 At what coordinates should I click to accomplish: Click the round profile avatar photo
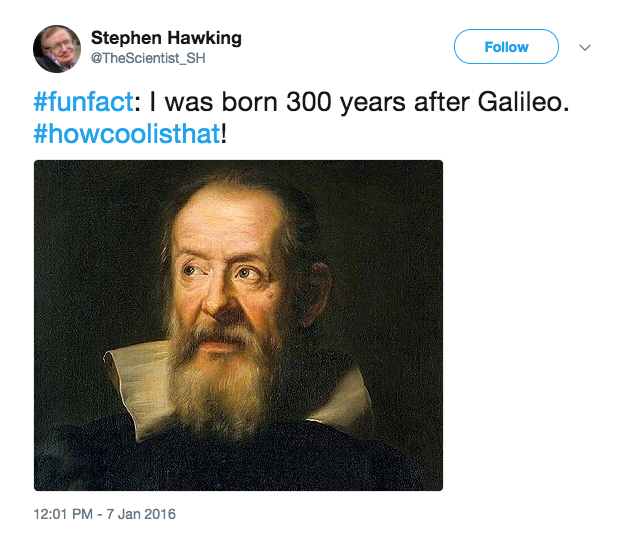click(57, 49)
